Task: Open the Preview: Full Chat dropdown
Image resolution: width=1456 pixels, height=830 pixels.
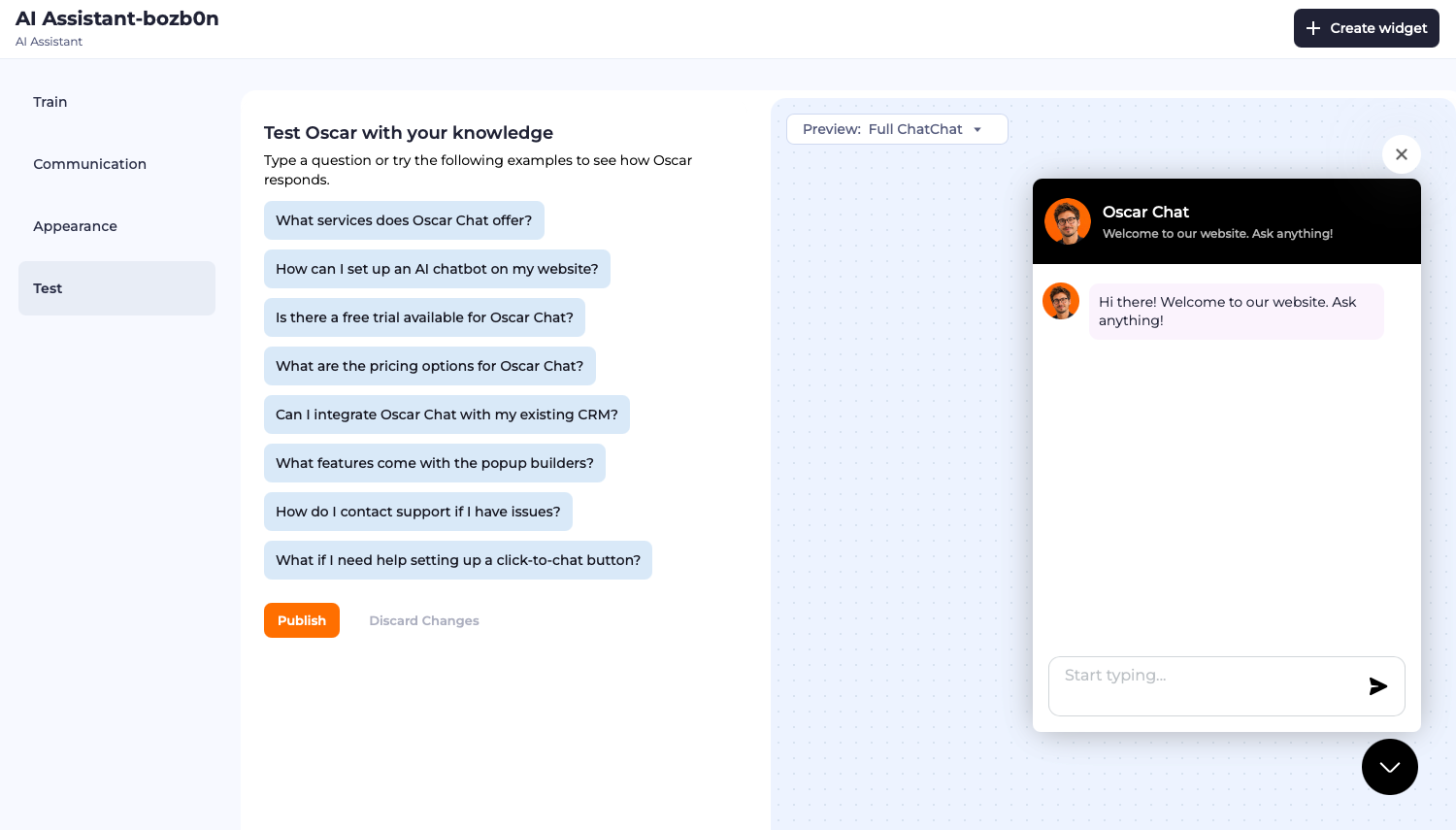Action: 897,129
